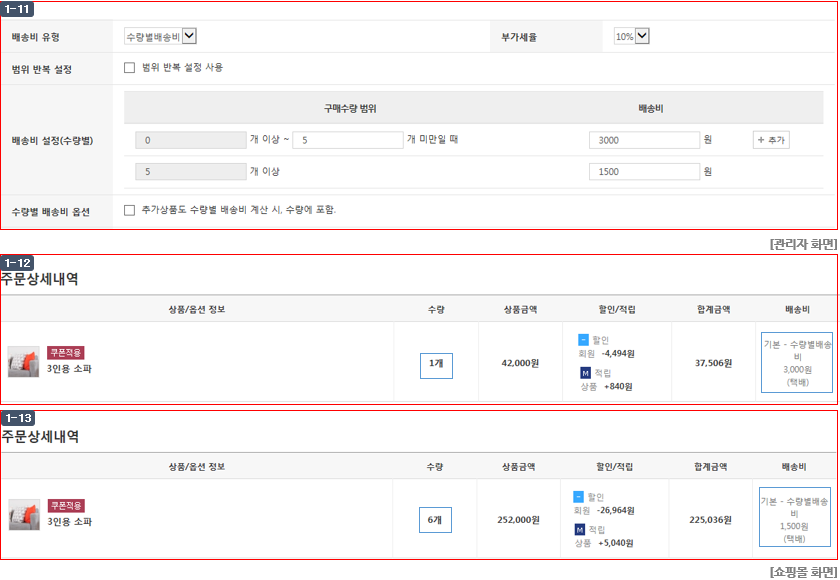
Task: Click the product reward value +5,040원
Action: coord(616,543)
